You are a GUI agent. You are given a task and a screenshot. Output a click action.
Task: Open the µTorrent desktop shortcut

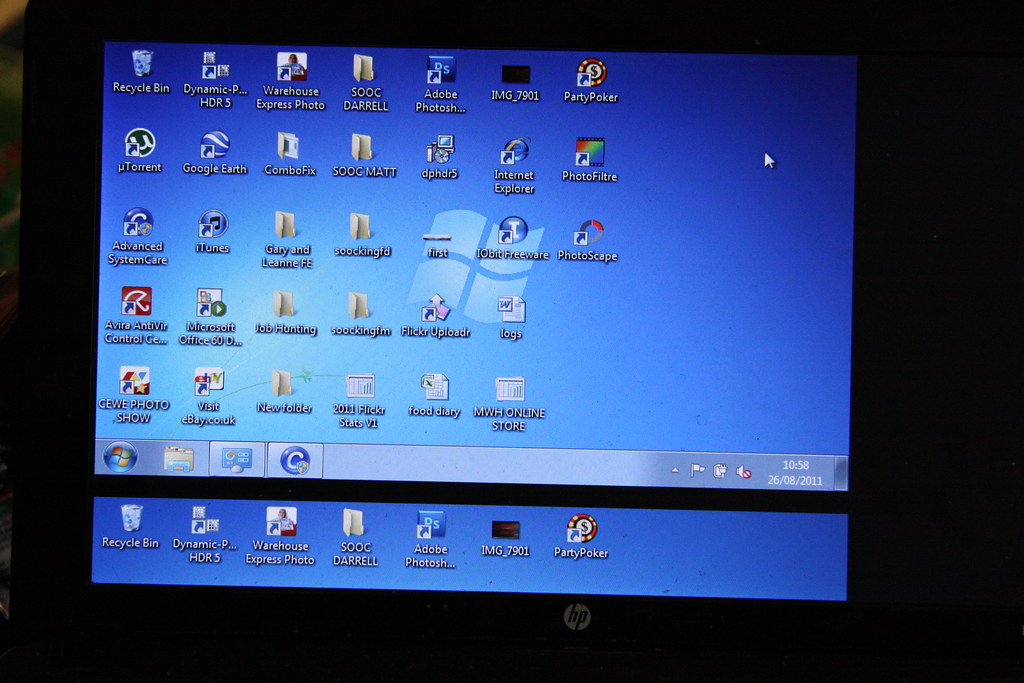(140, 144)
